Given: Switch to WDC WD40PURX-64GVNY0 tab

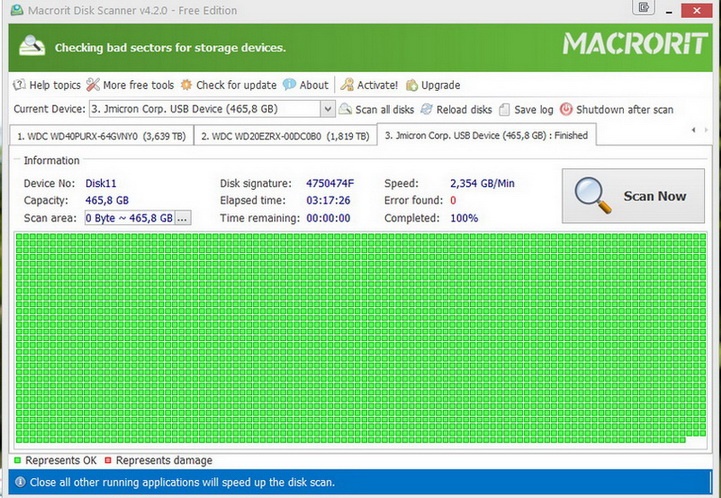Looking at the screenshot, I should pos(101,136).
